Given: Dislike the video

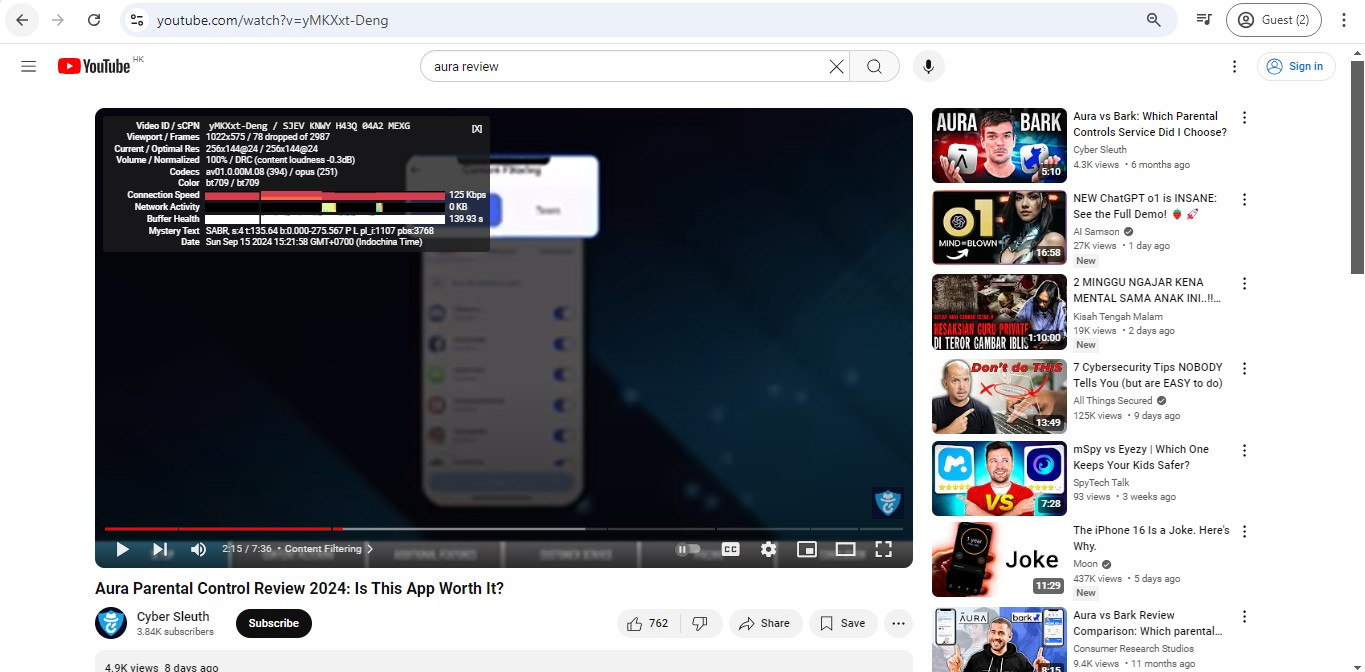Looking at the screenshot, I should 700,623.
